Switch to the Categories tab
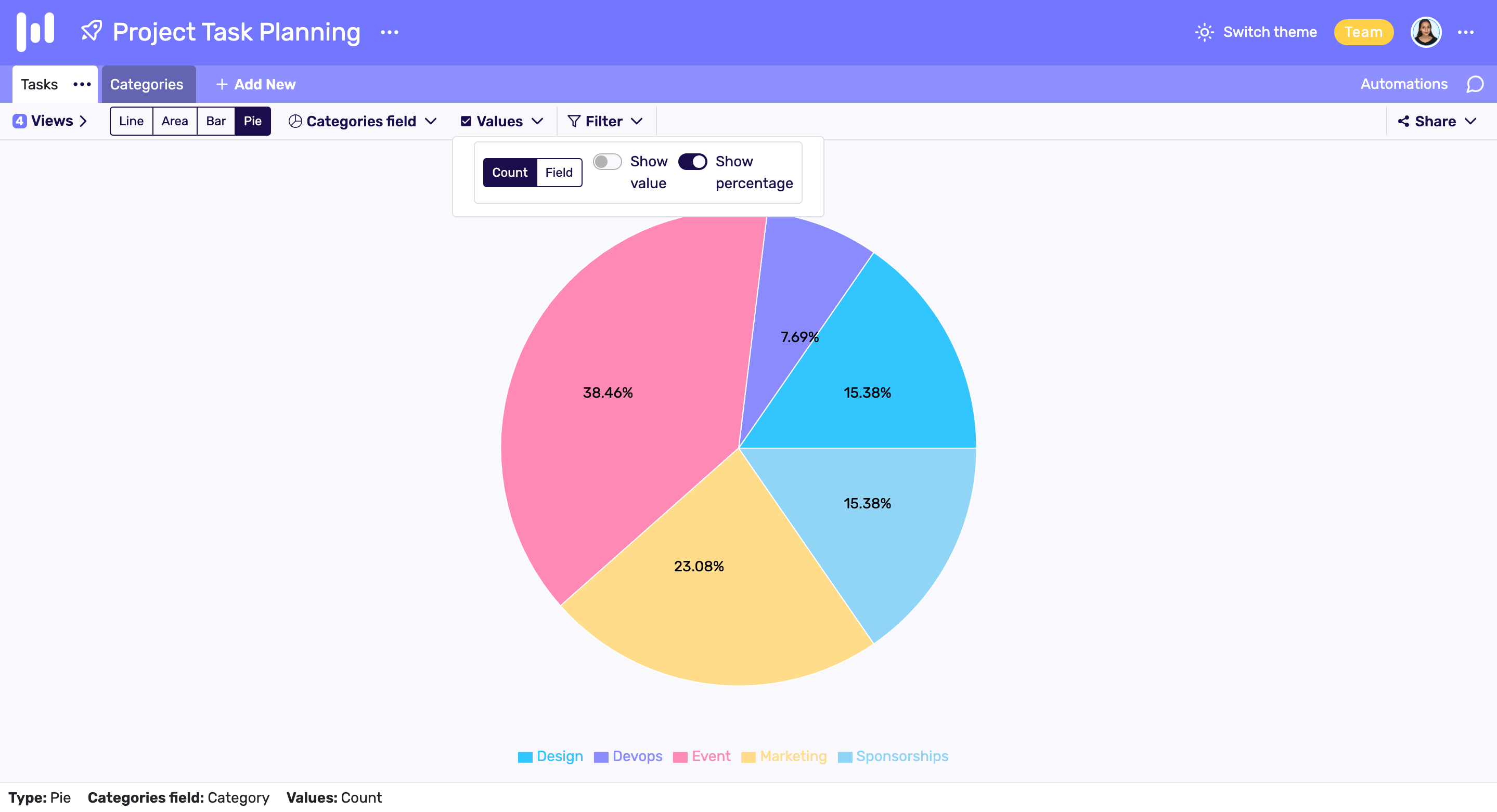Image resolution: width=1497 pixels, height=812 pixels. [x=147, y=84]
